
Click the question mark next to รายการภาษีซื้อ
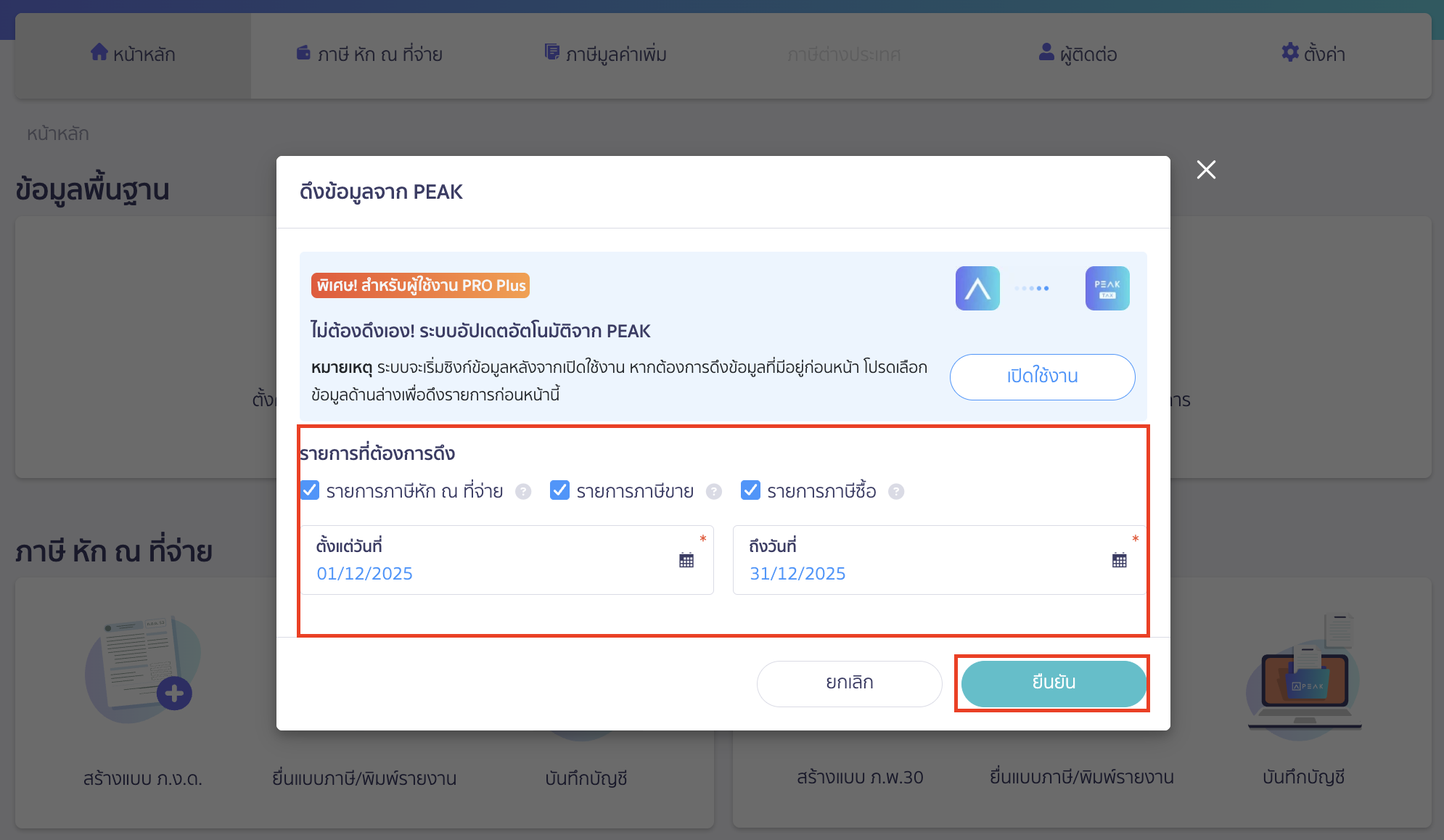click(897, 491)
